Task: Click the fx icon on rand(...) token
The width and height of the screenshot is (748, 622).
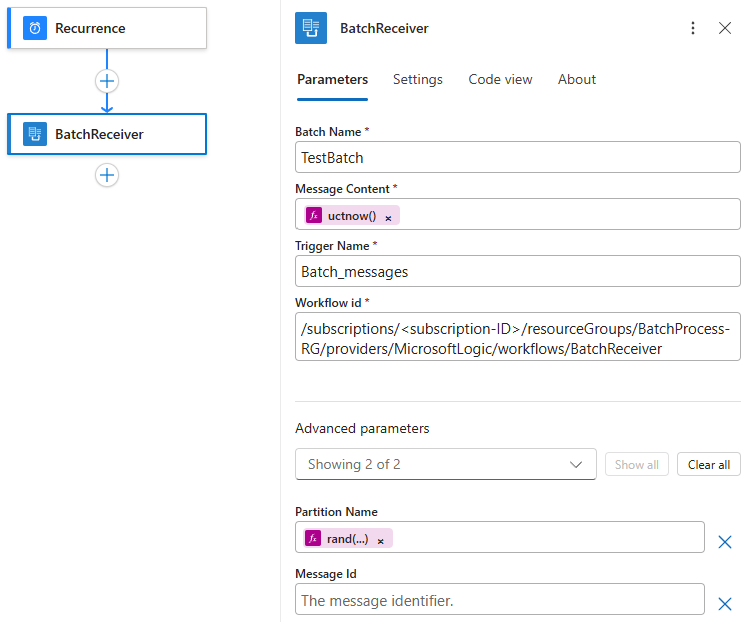Action: point(313,539)
